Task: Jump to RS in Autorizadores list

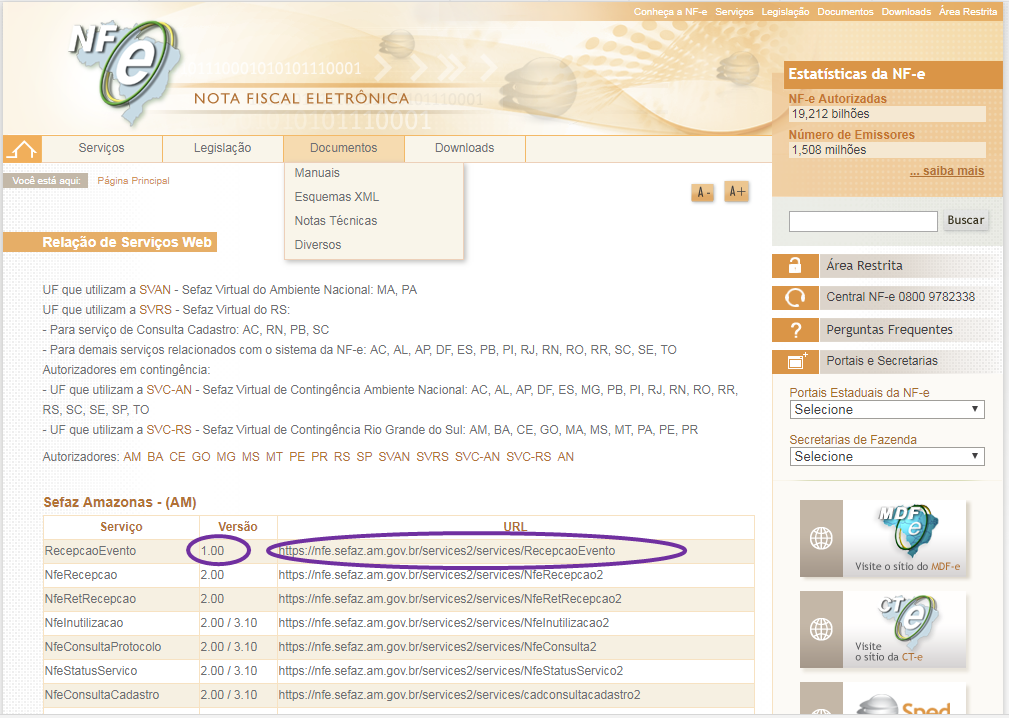Action: click(x=342, y=457)
